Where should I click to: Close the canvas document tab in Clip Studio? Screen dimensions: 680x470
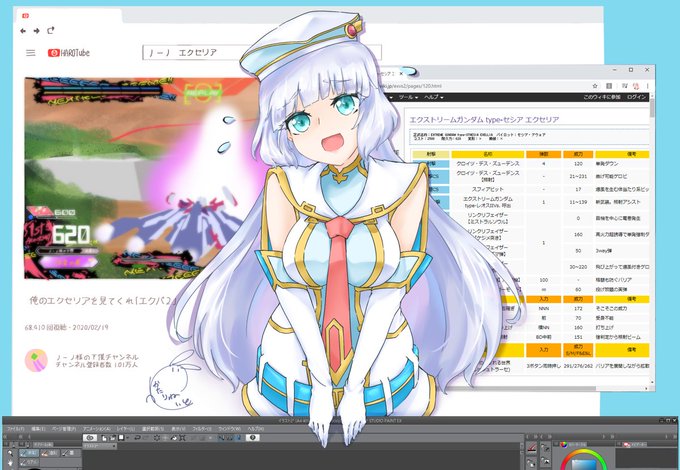[114, 445]
